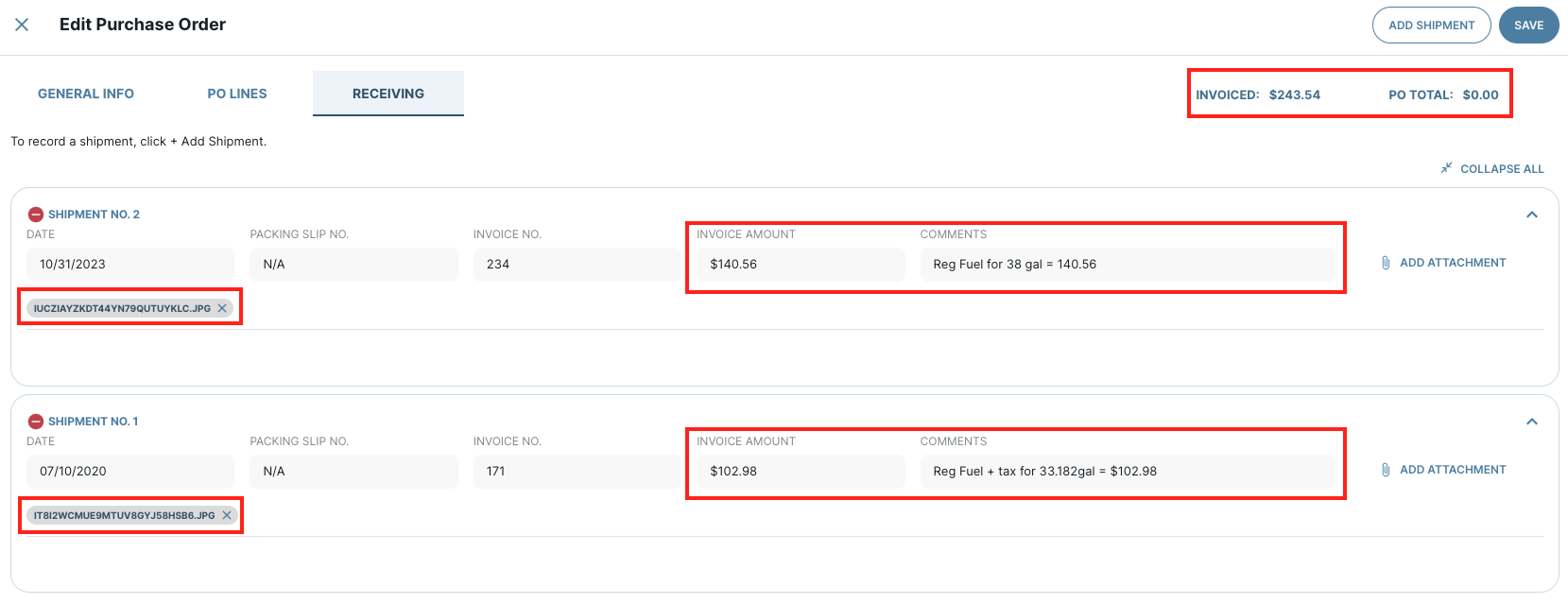This screenshot has height=604, width=1568.
Task: Click the Edit Purchase Order title
Action: point(143,25)
